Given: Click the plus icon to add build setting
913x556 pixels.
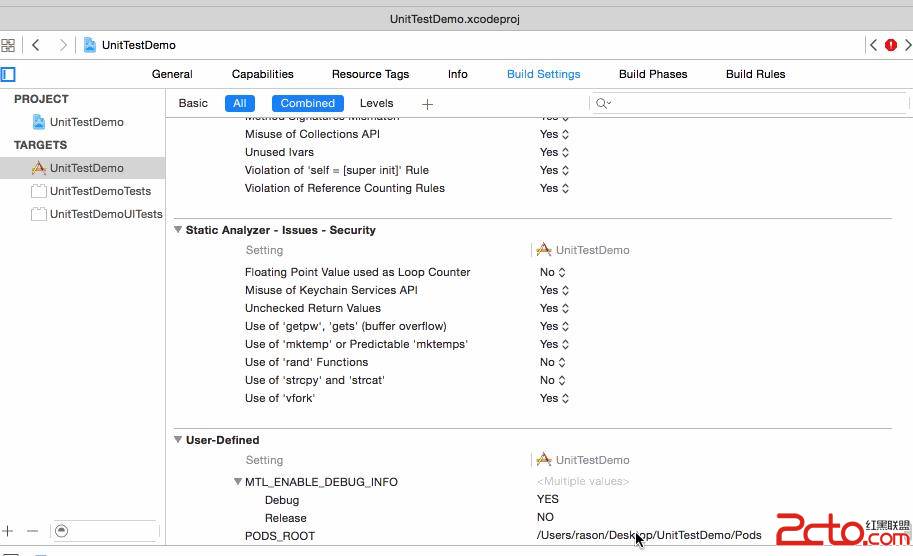Looking at the screenshot, I should 427,104.
